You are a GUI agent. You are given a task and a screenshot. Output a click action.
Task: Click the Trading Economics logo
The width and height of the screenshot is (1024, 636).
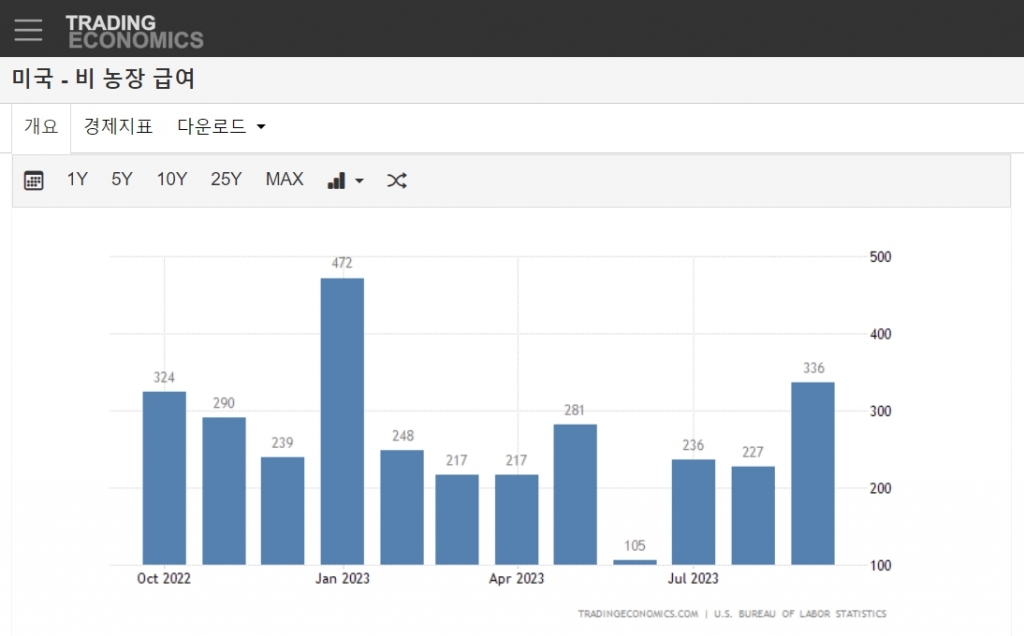134,31
